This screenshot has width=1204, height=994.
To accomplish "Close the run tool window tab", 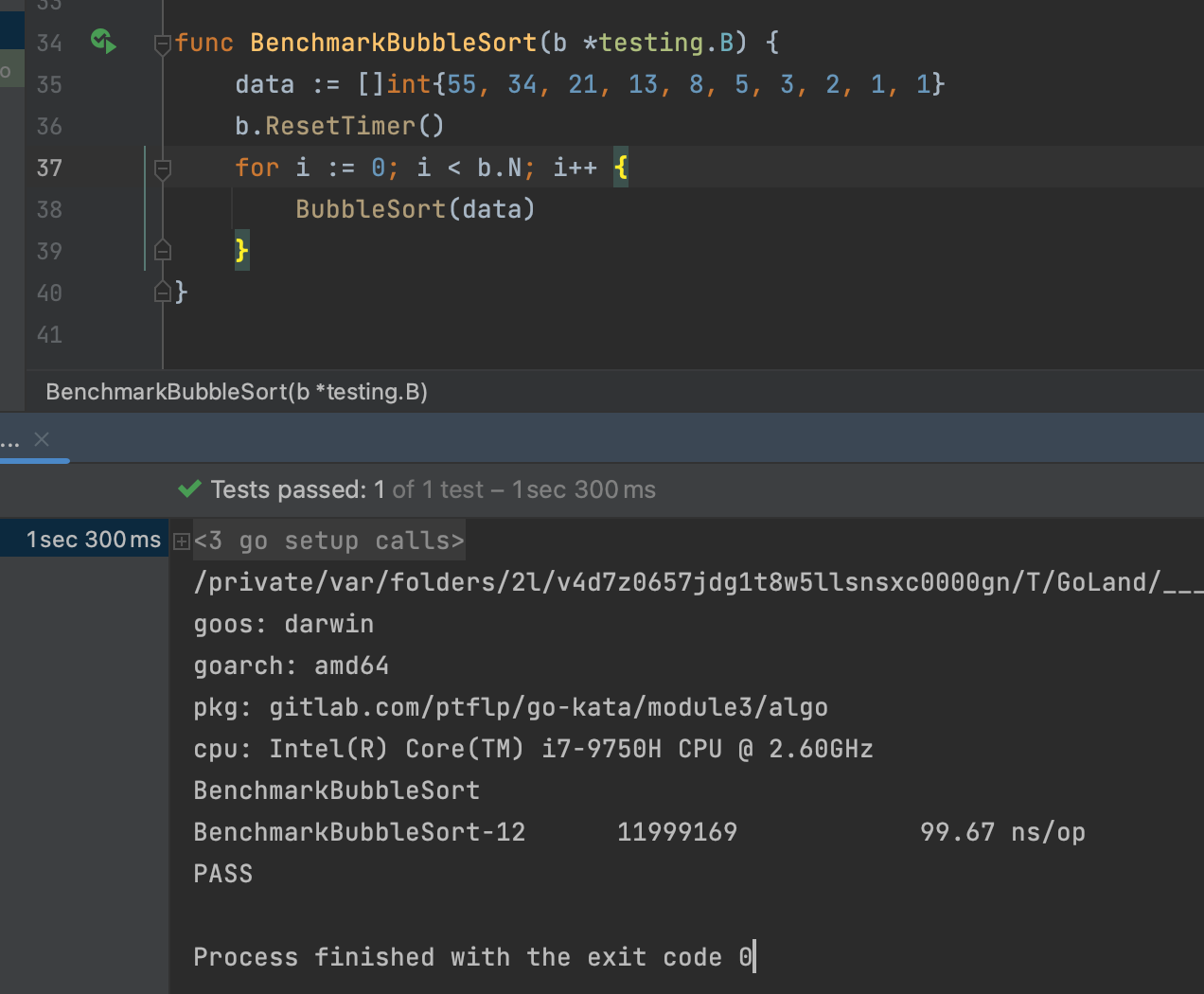I will (x=42, y=439).
